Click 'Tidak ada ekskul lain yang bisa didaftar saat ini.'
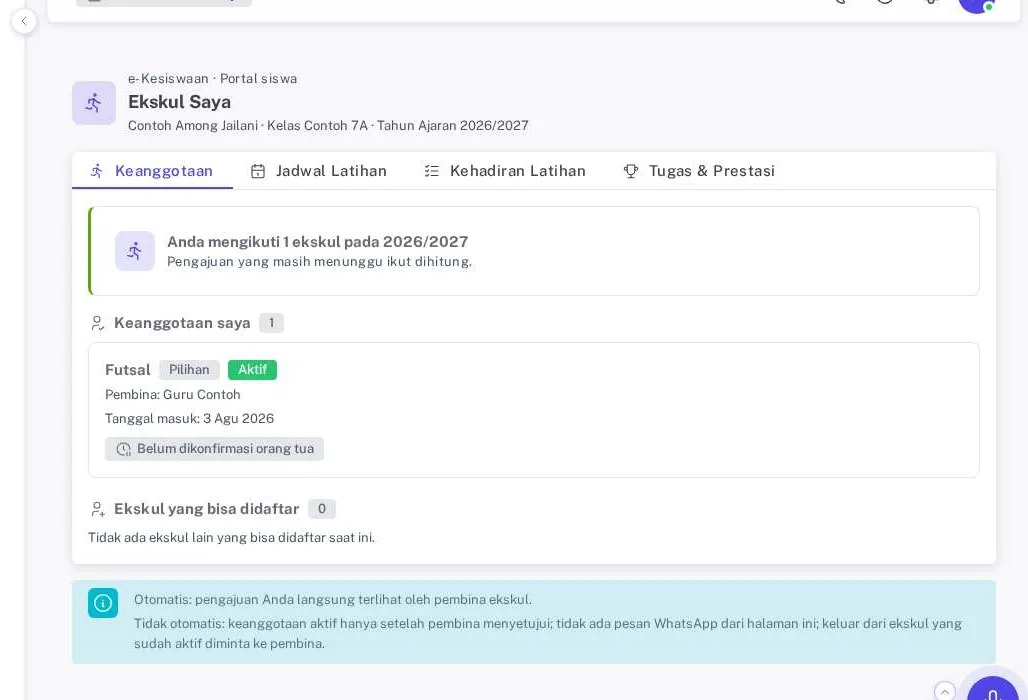The width and height of the screenshot is (1028, 700). [231, 538]
